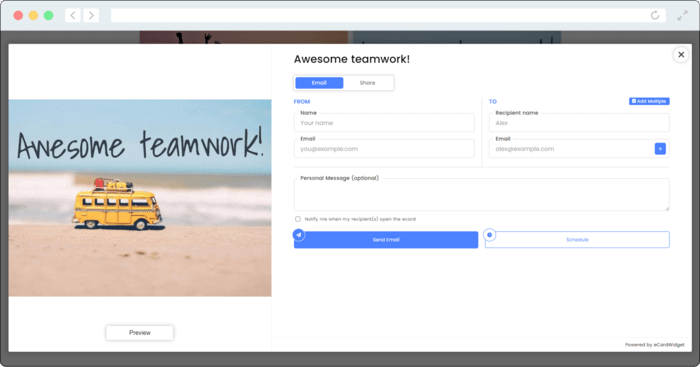
Task: Click the clock icon on Schedule button
Action: click(x=489, y=234)
